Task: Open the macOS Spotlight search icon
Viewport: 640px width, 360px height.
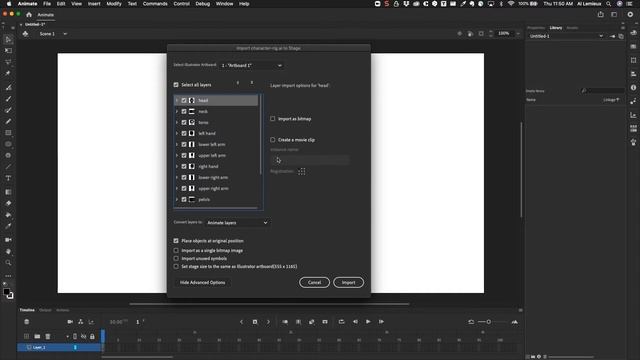Action: pos(609,4)
